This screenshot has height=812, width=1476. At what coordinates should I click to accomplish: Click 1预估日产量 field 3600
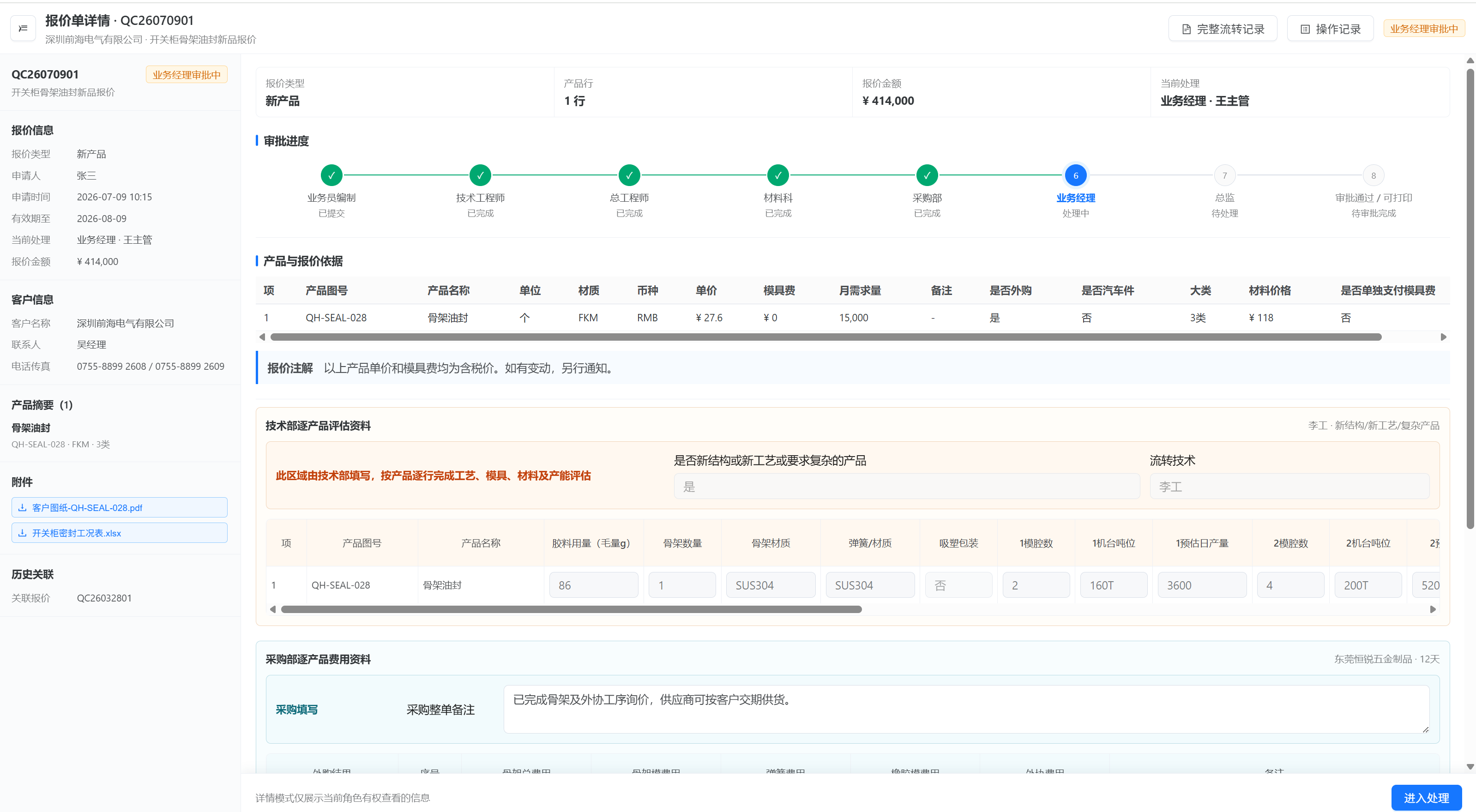1202,585
